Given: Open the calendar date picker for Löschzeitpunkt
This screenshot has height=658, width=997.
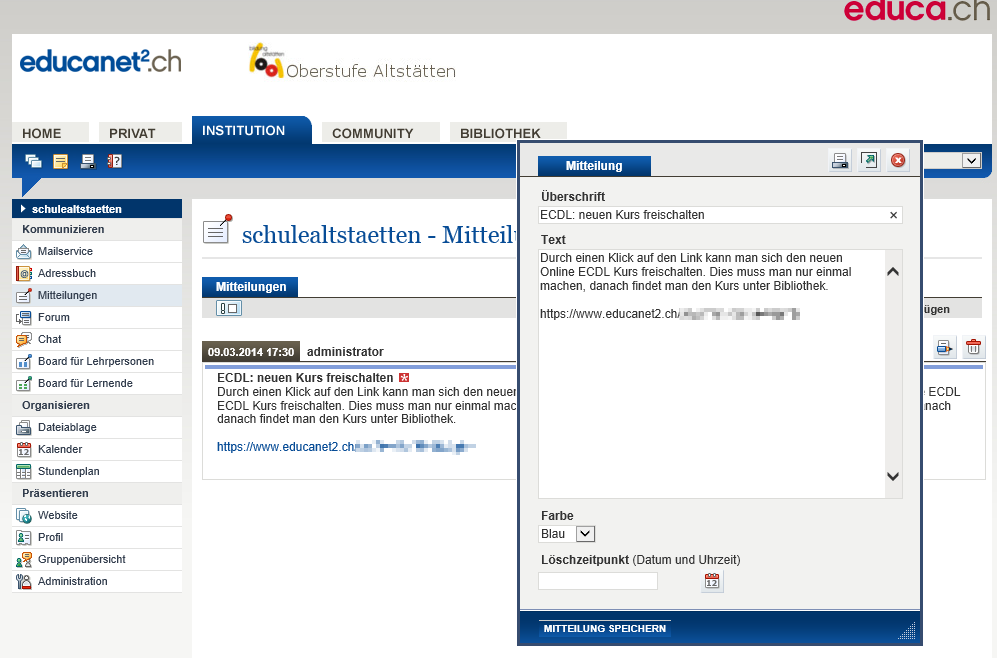Looking at the screenshot, I should click(712, 582).
